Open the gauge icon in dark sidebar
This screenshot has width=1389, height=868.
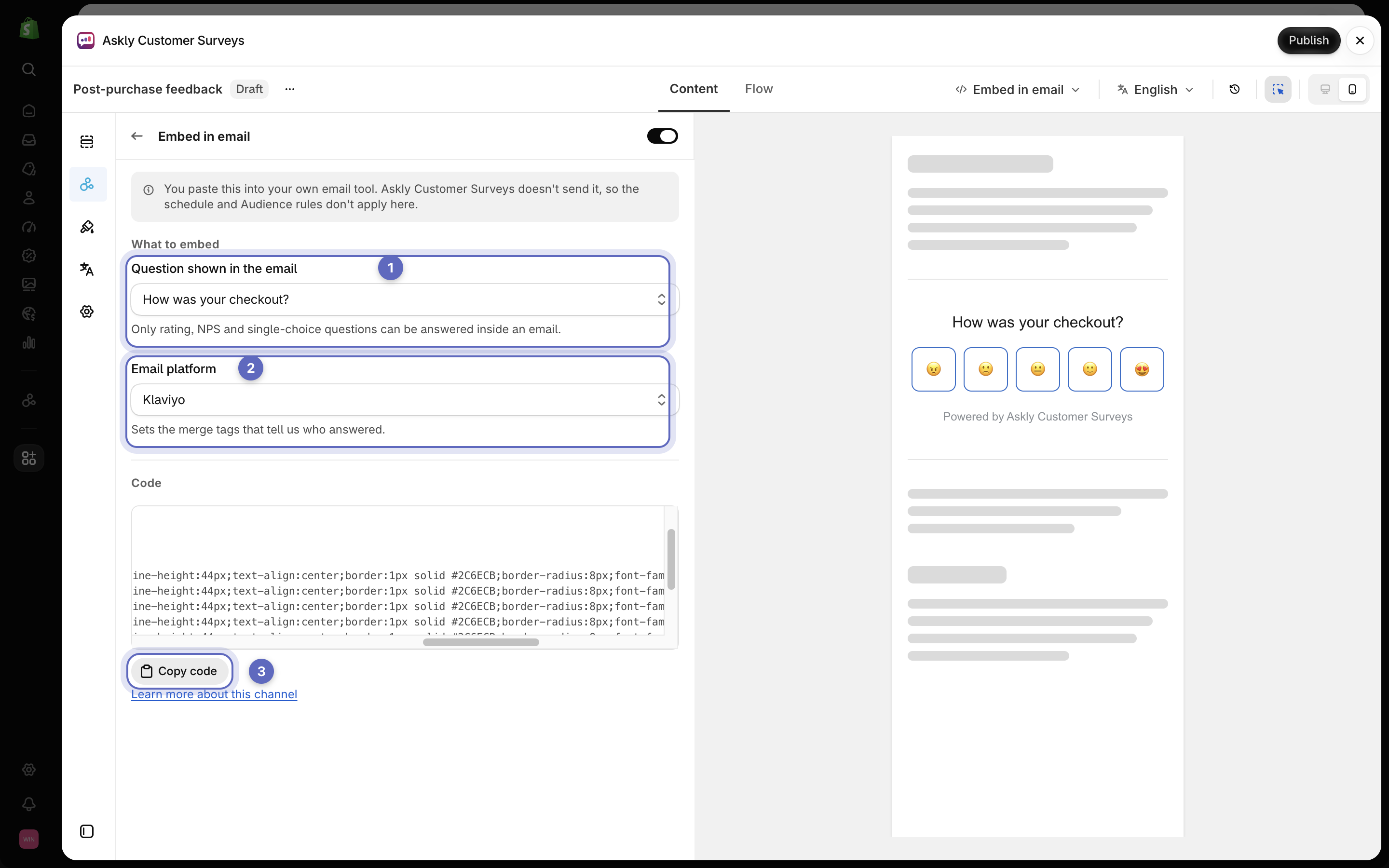[x=29, y=227]
